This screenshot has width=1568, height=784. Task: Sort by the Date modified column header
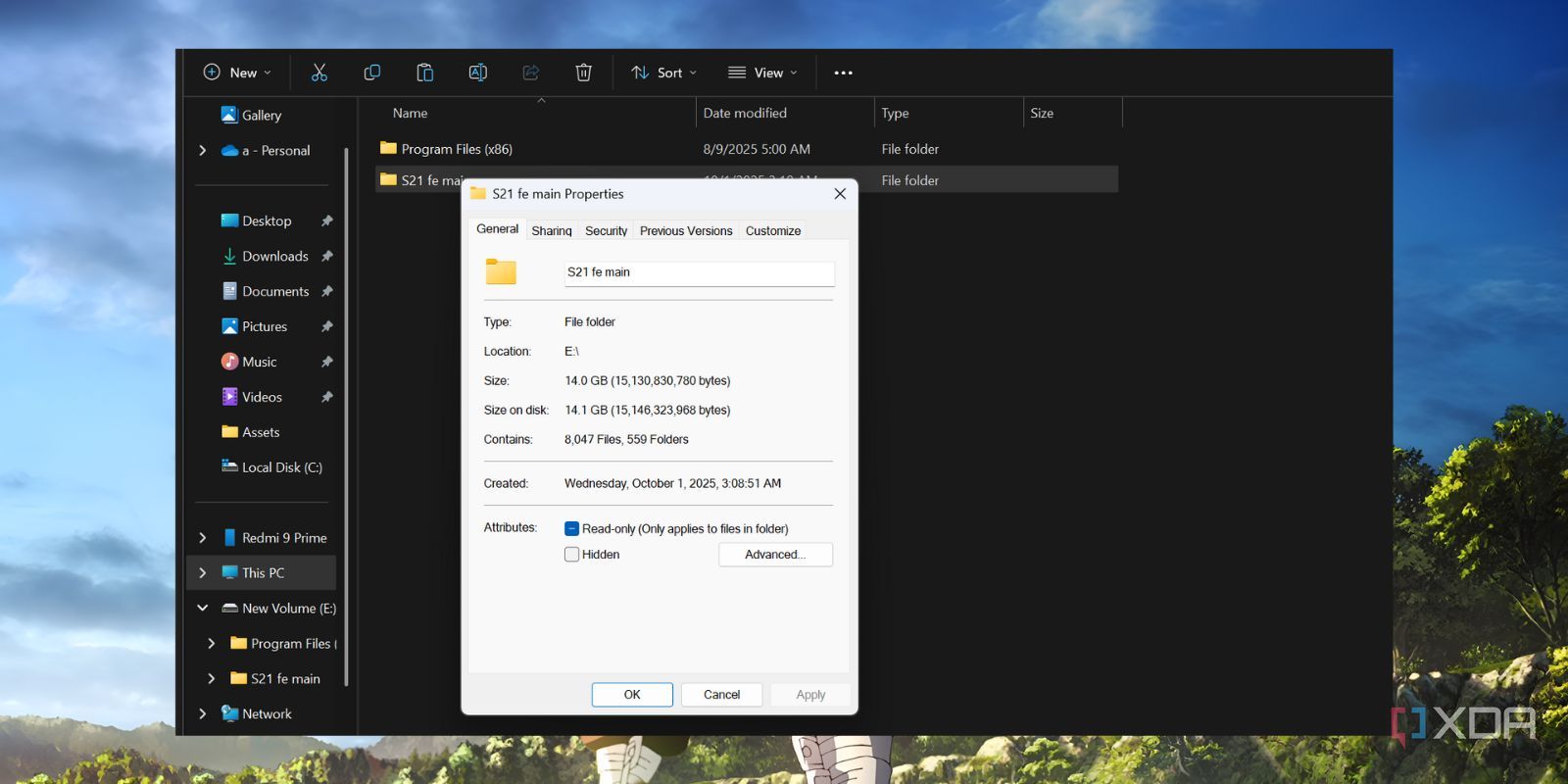[784, 113]
